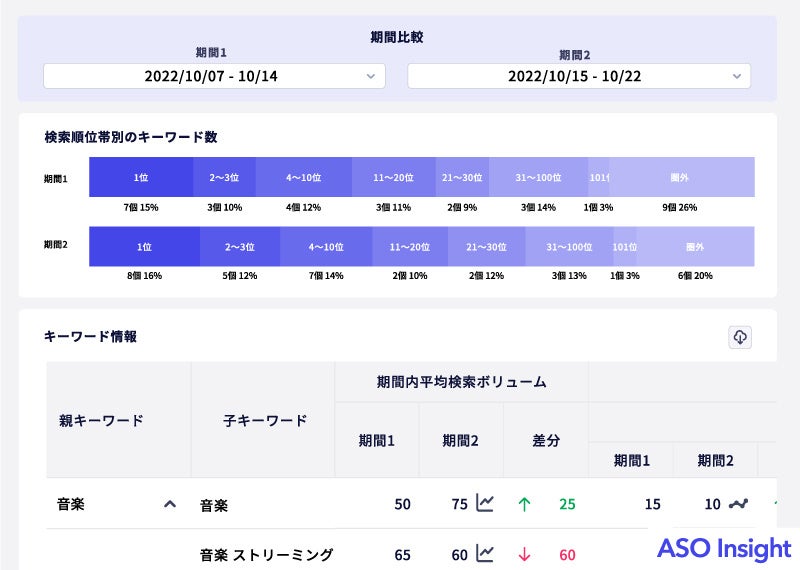Open line chart icon in 音楽 row
This screenshot has width=800, height=570.
pos(485,503)
